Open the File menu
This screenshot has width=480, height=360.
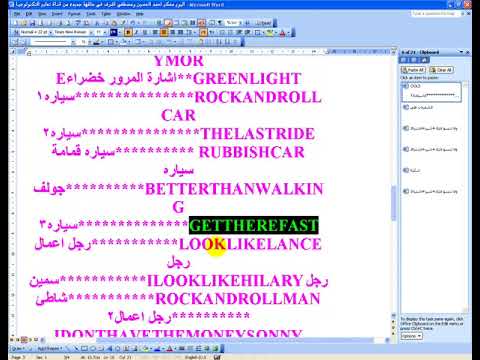(17, 14)
